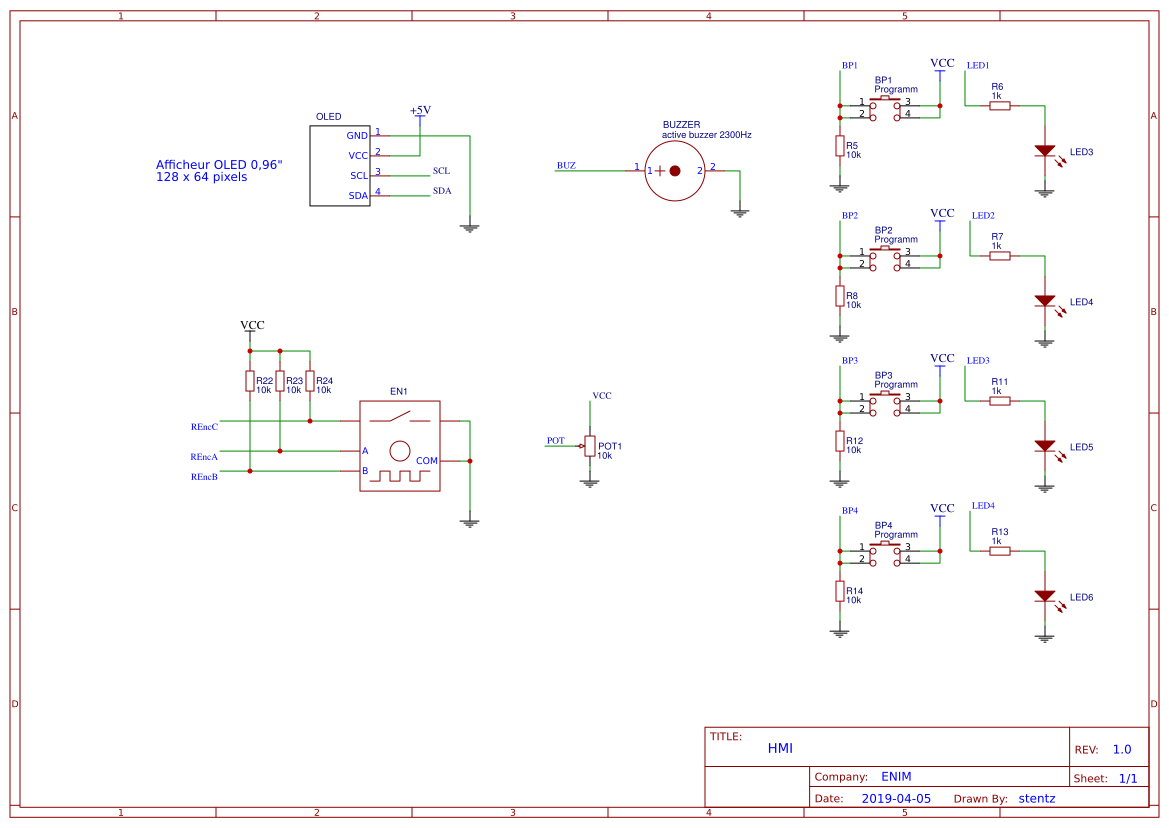Screen dimensions: 1169x828
Task: Select the REncC net label
Action: (x=204, y=427)
